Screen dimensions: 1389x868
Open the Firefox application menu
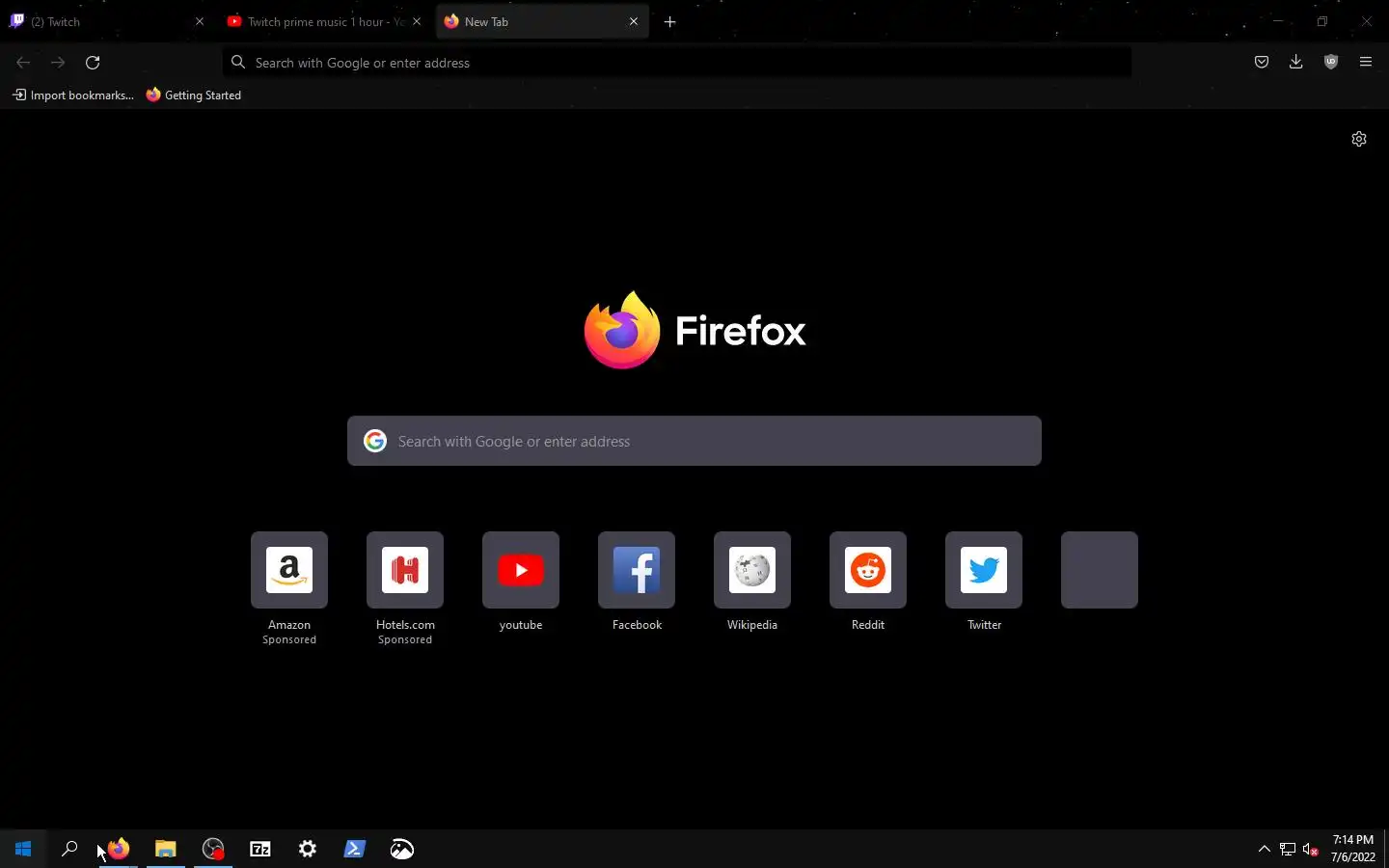tap(1366, 63)
